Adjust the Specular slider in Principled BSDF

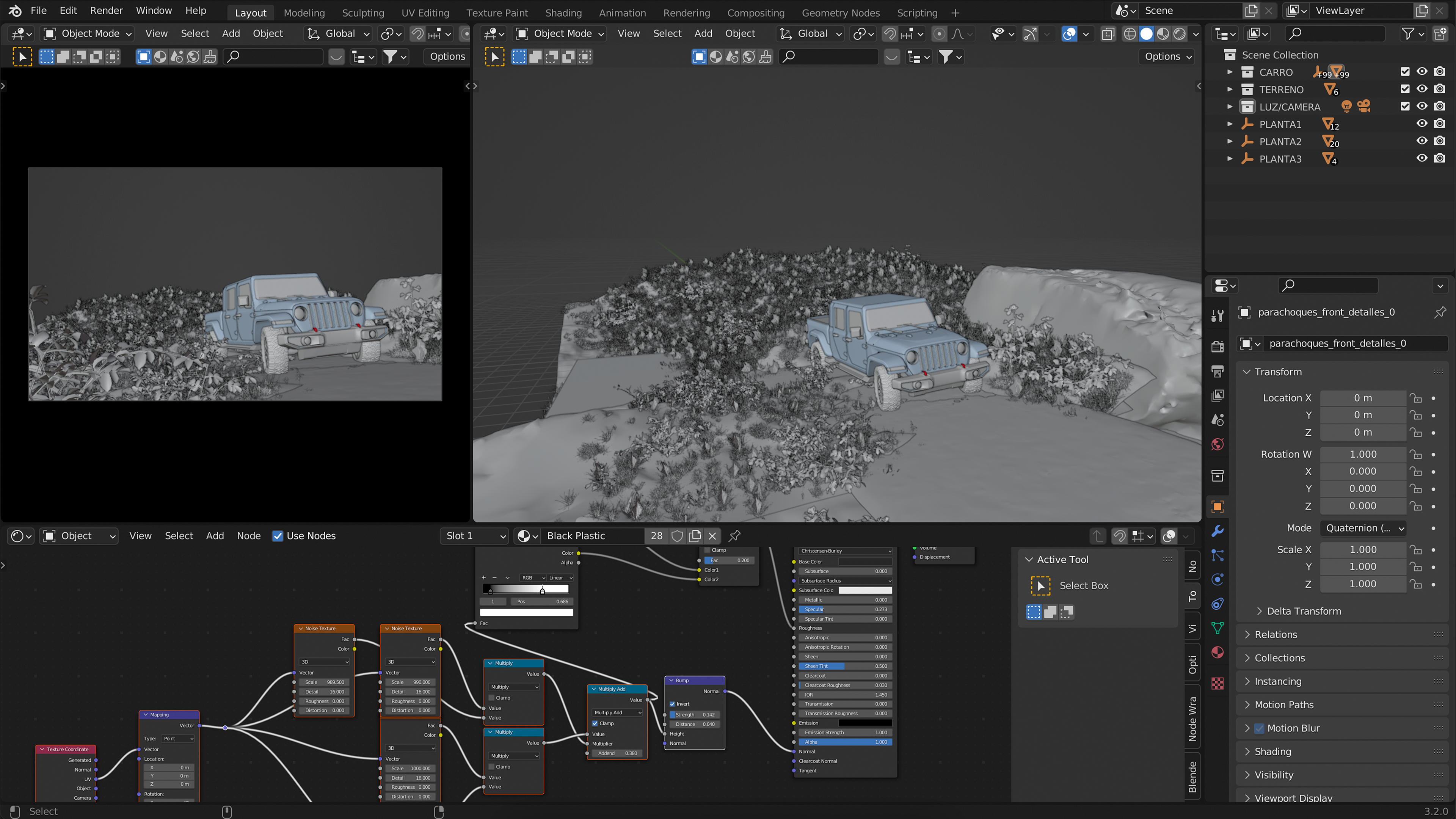click(x=846, y=609)
